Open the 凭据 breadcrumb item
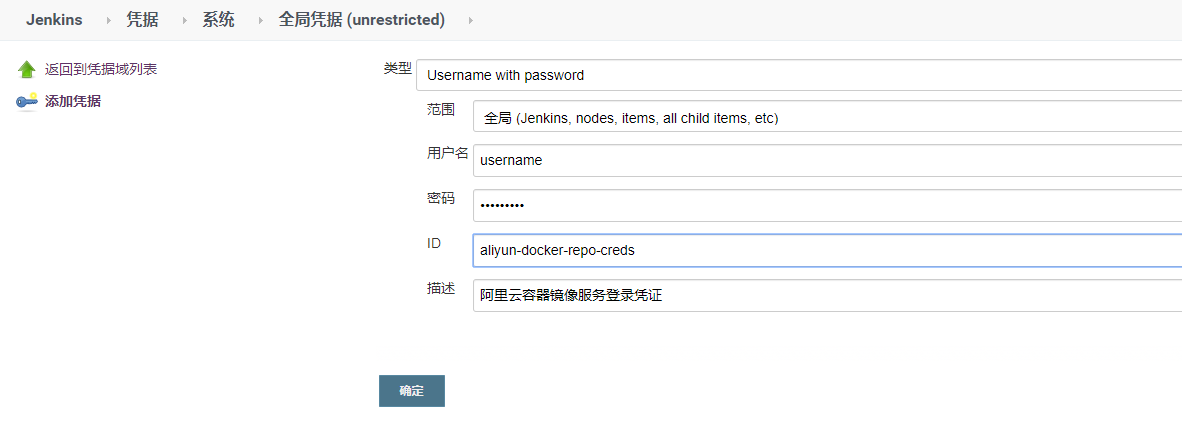The width and height of the screenshot is (1182, 422). (142, 20)
